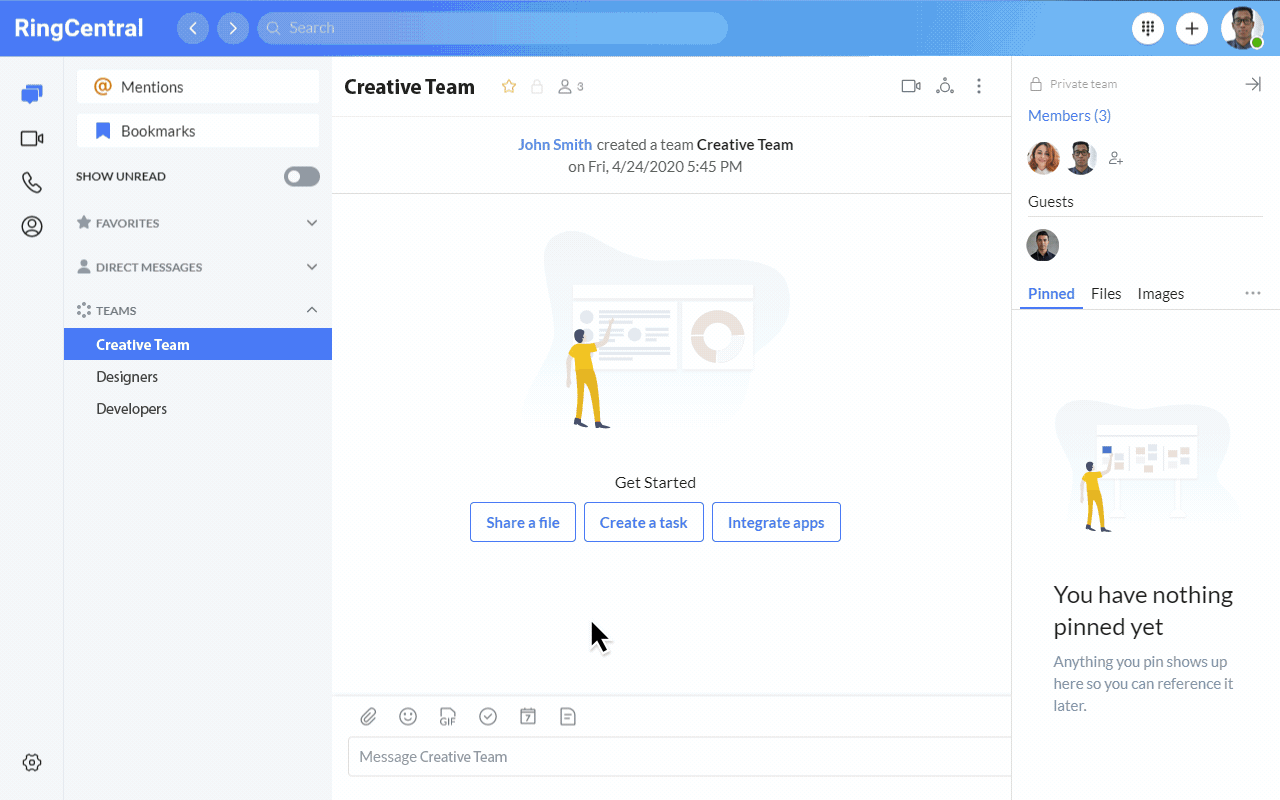Toggle the Show Unread switch
Viewport: 1280px width, 800px height.
tap(301, 177)
